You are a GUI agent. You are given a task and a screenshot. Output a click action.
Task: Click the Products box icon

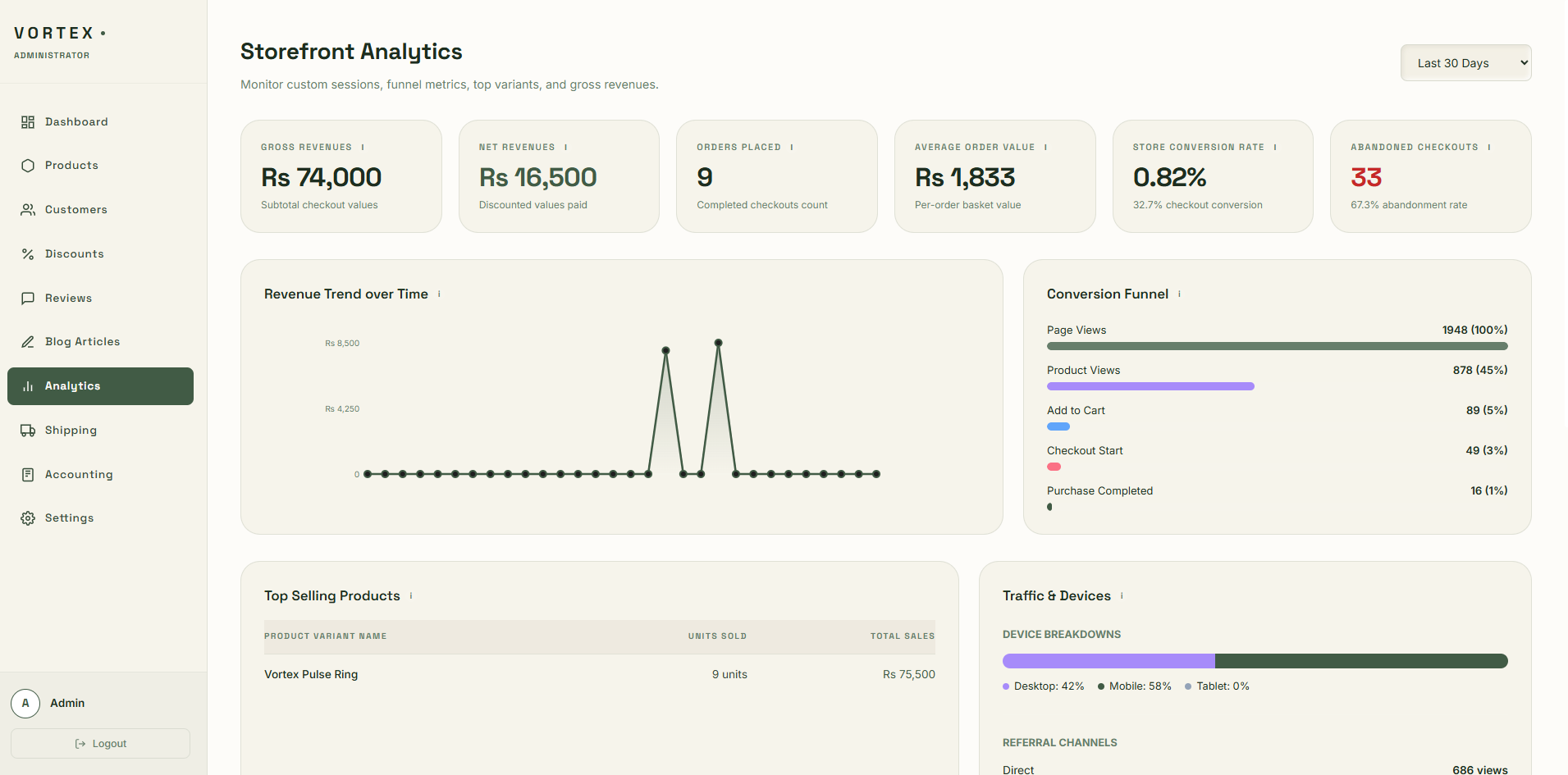coord(28,166)
